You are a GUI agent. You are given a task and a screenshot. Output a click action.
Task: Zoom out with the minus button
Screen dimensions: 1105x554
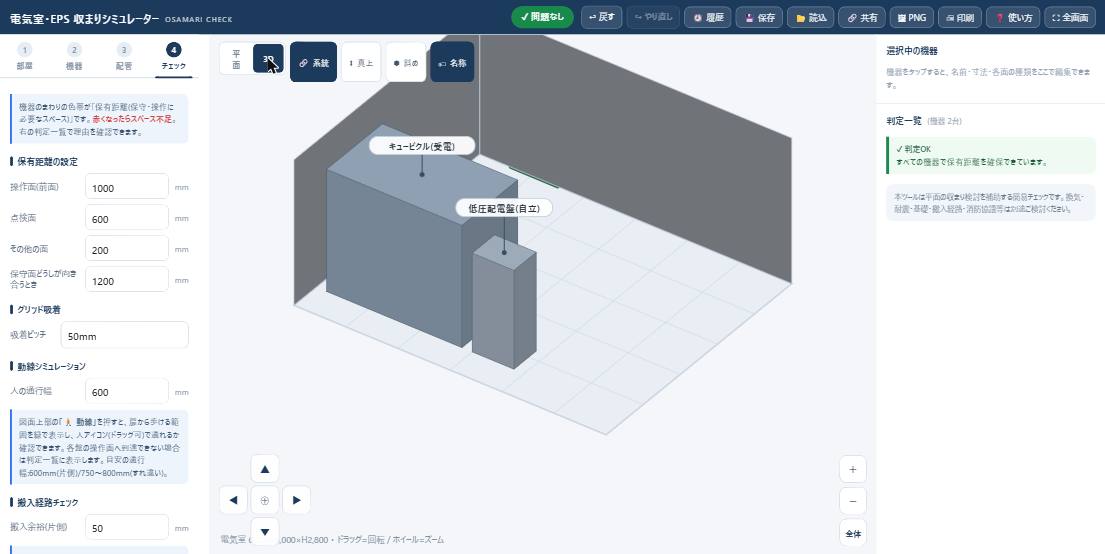(x=853, y=501)
